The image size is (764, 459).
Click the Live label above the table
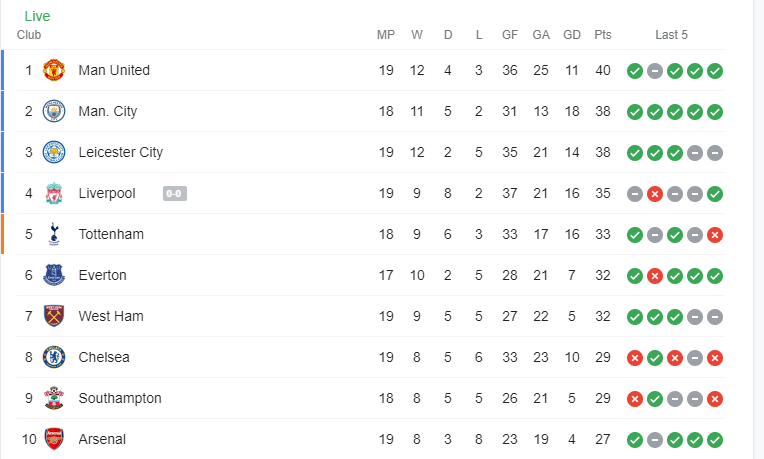click(38, 16)
